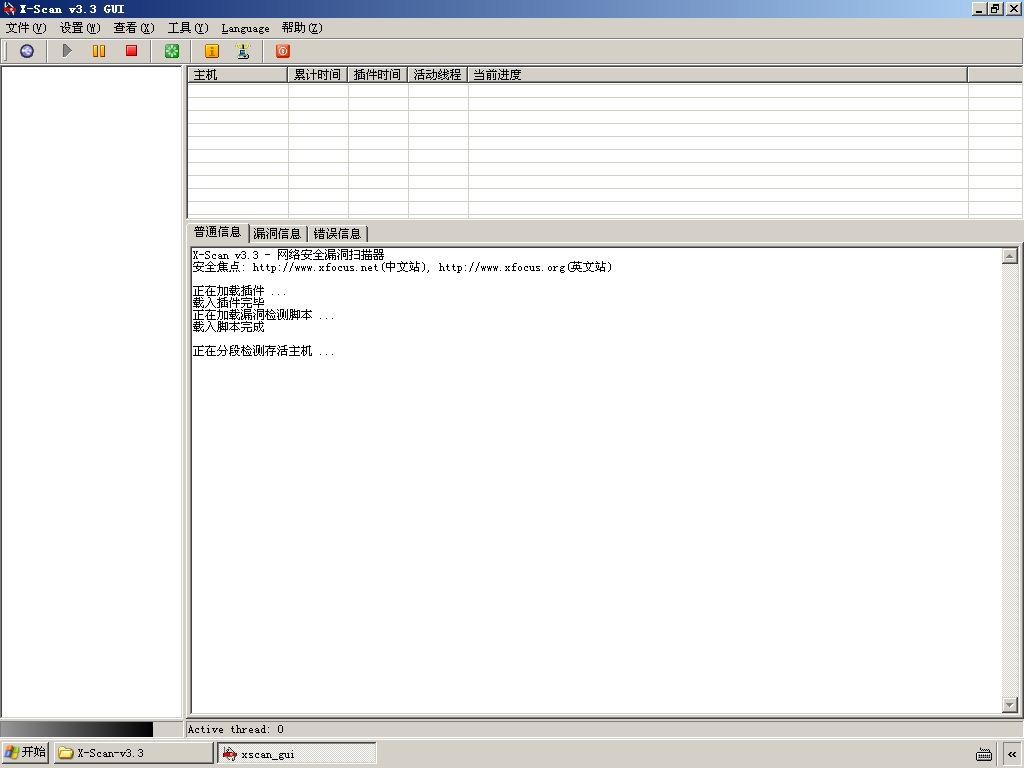Click the 累计时间 column header
Screen dimensions: 1024x768
point(317,74)
